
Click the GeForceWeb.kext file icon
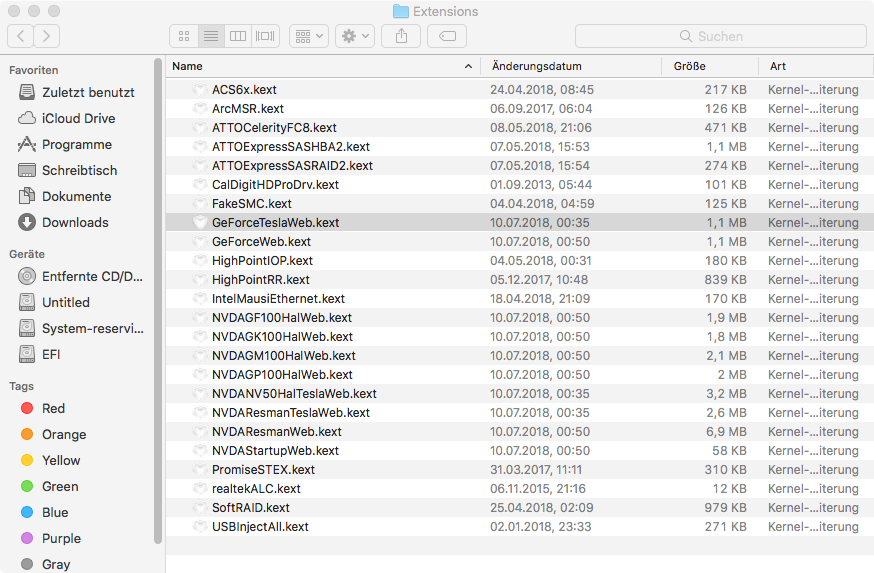(200, 241)
